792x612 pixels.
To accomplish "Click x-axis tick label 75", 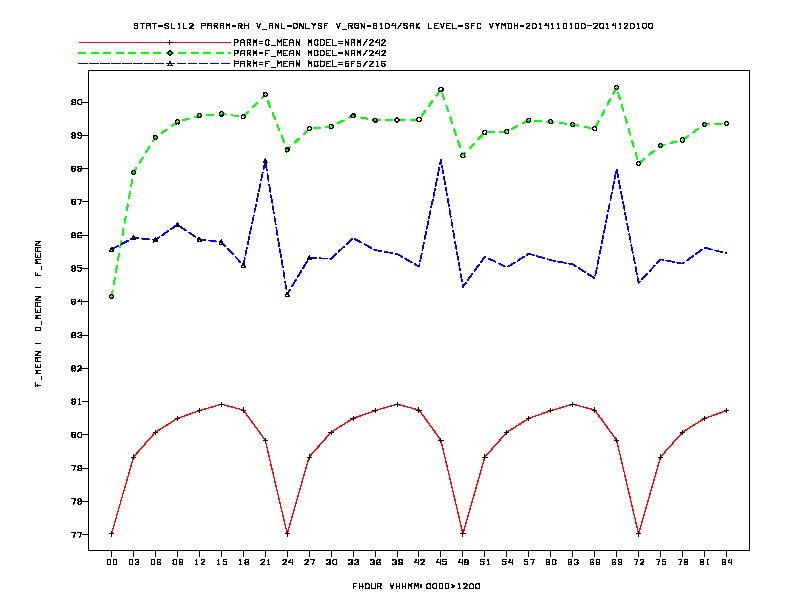I will point(661,562).
